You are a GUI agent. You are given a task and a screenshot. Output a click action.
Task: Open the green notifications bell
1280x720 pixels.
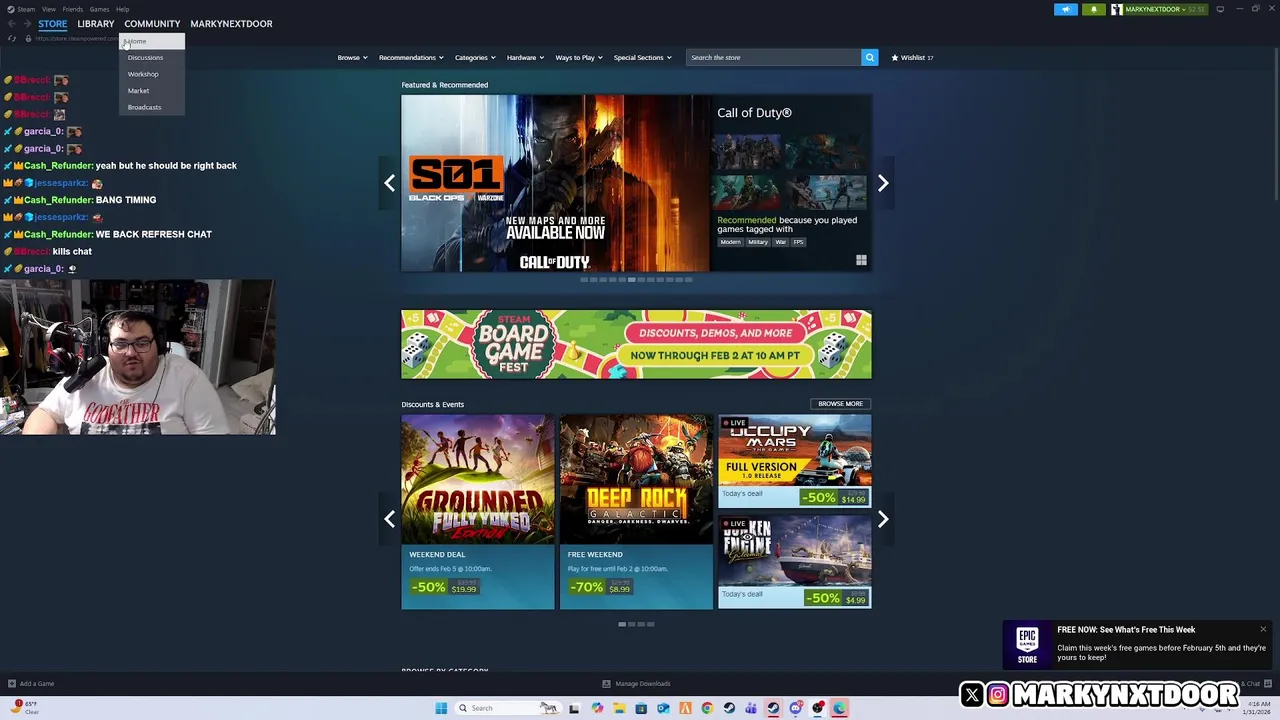[x=1094, y=9]
